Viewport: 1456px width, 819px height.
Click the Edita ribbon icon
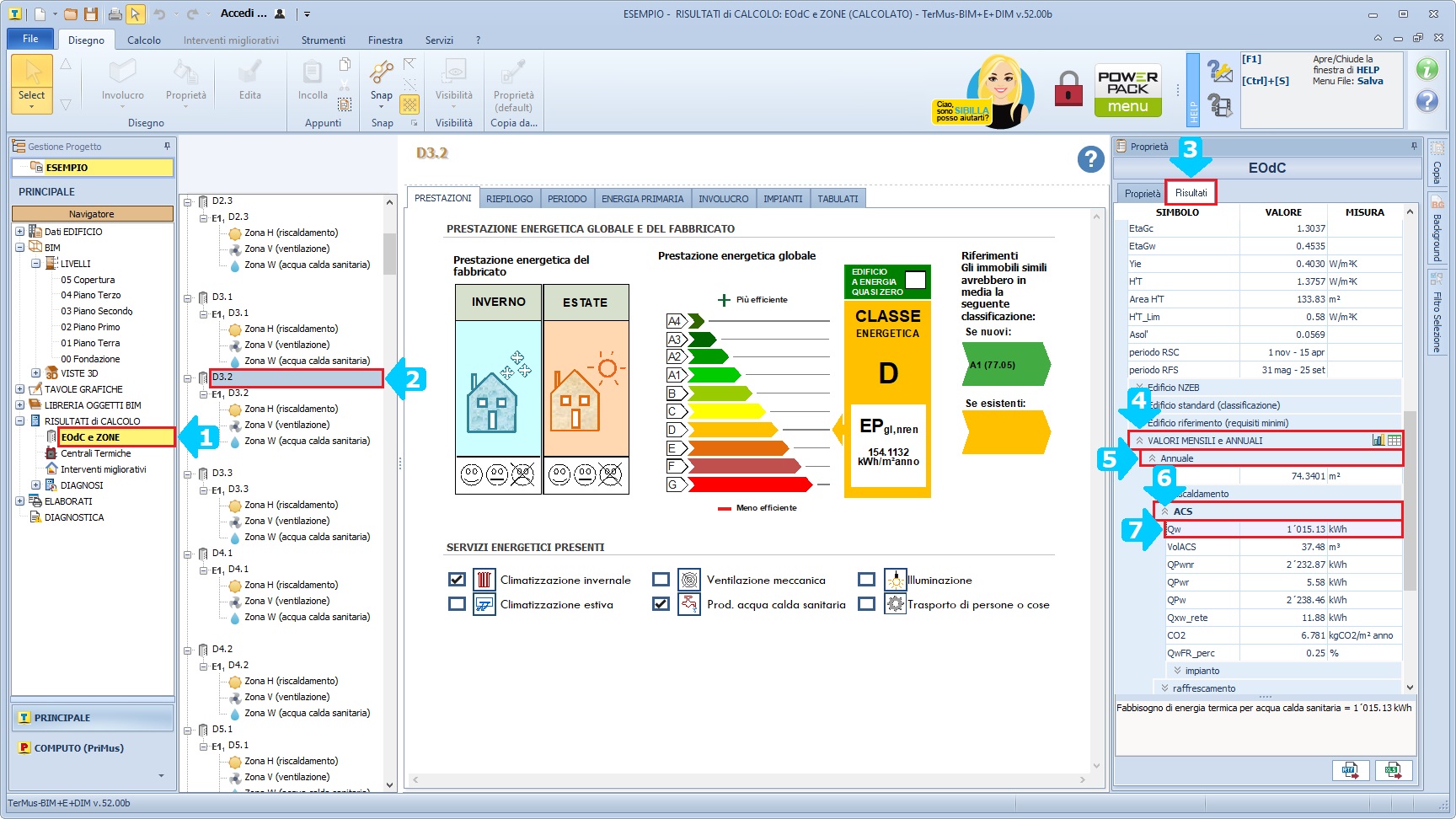click(250, 72)
